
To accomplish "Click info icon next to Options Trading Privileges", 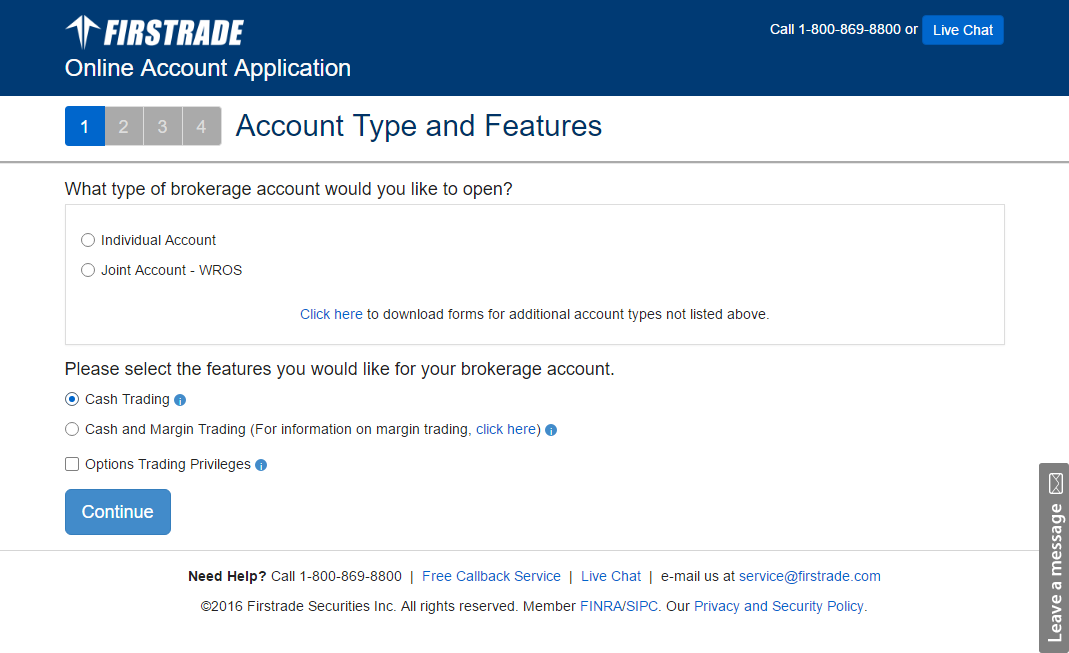I will 261,465.
